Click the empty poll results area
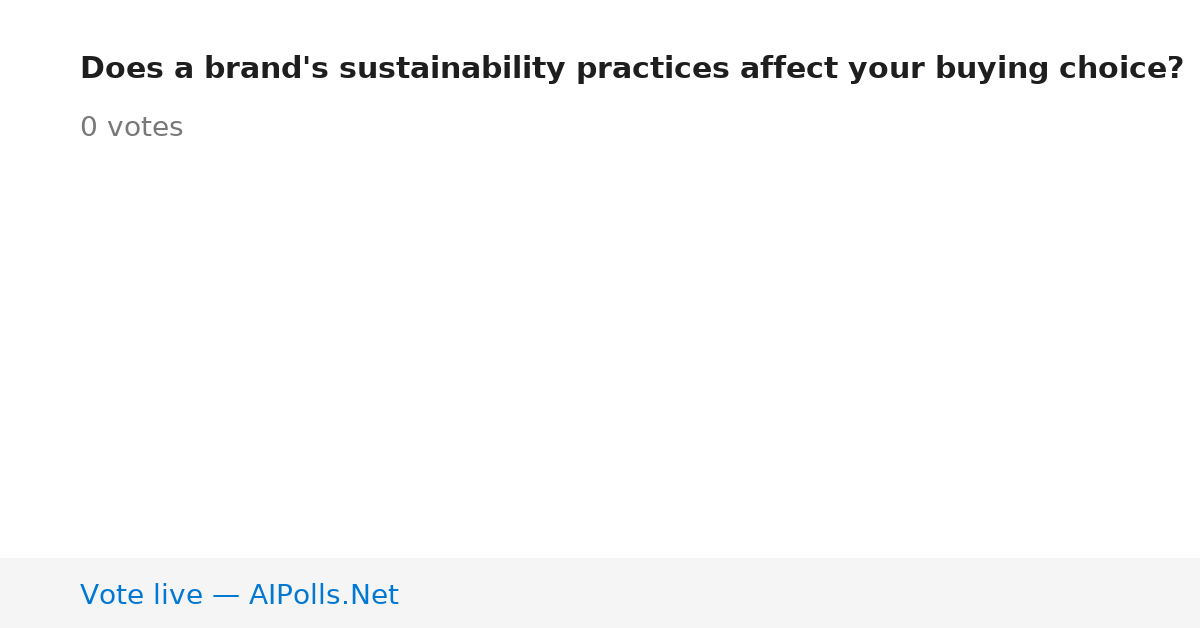 point(600,350)
